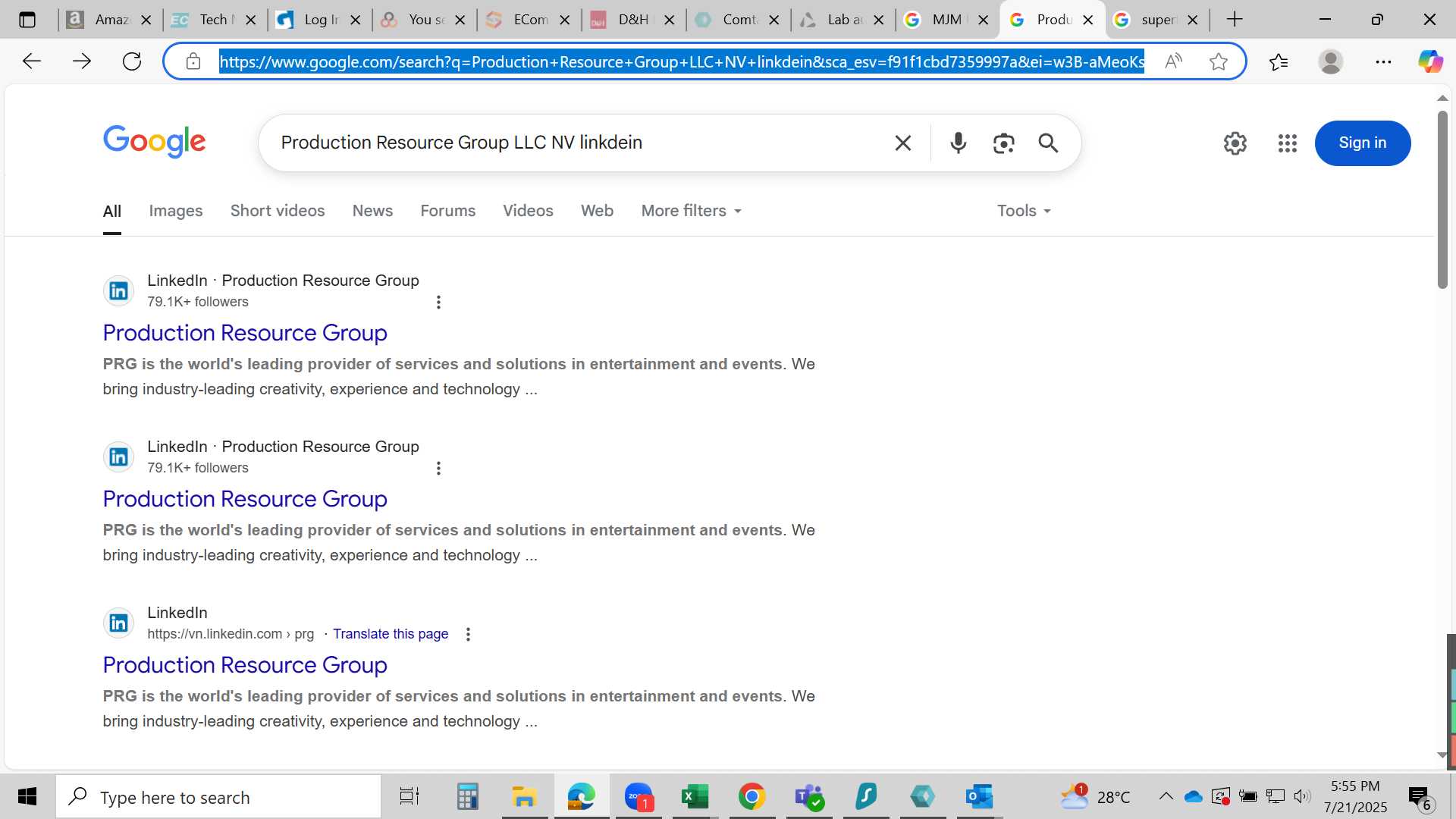Viewport: 1456px width, 819px height.
Task: Add page to favorites star icon
Action: click(1219, 61)
